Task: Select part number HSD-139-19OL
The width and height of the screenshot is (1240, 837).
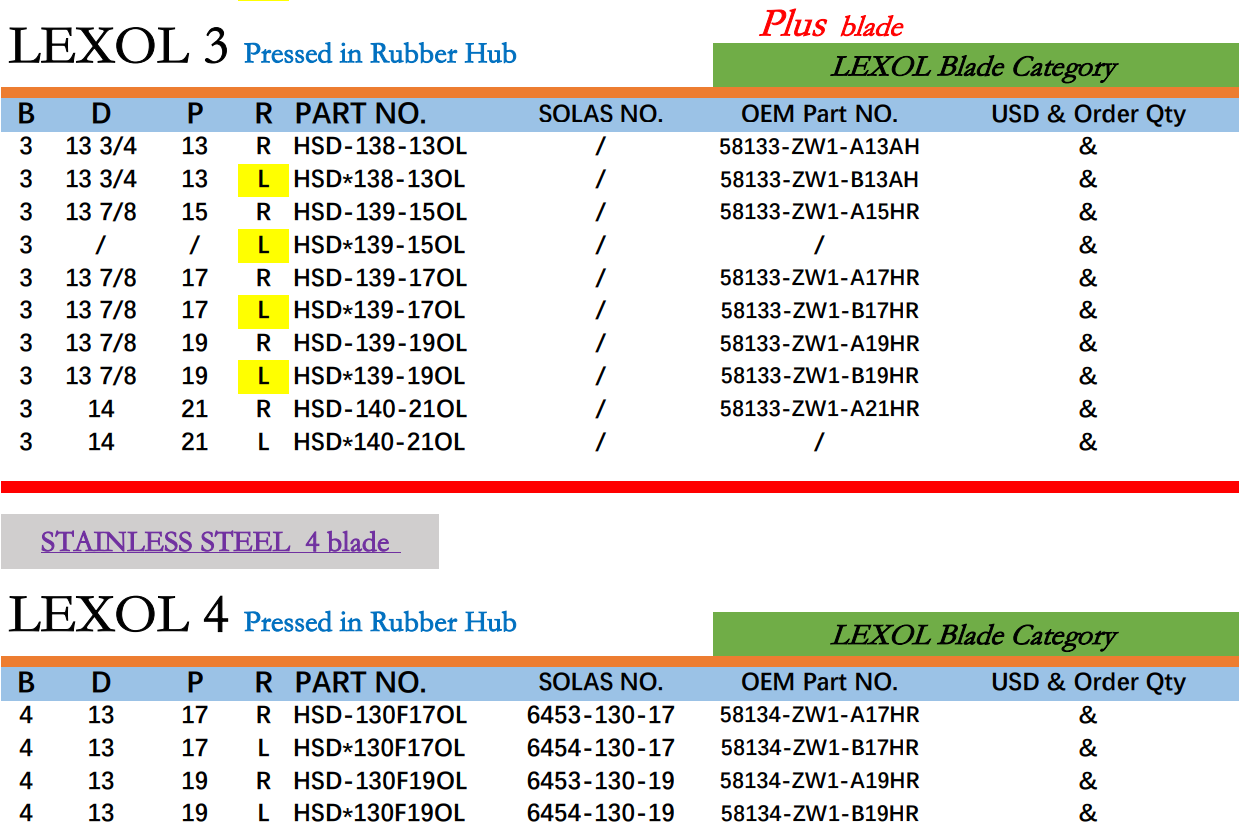Action: coord(380,343)
